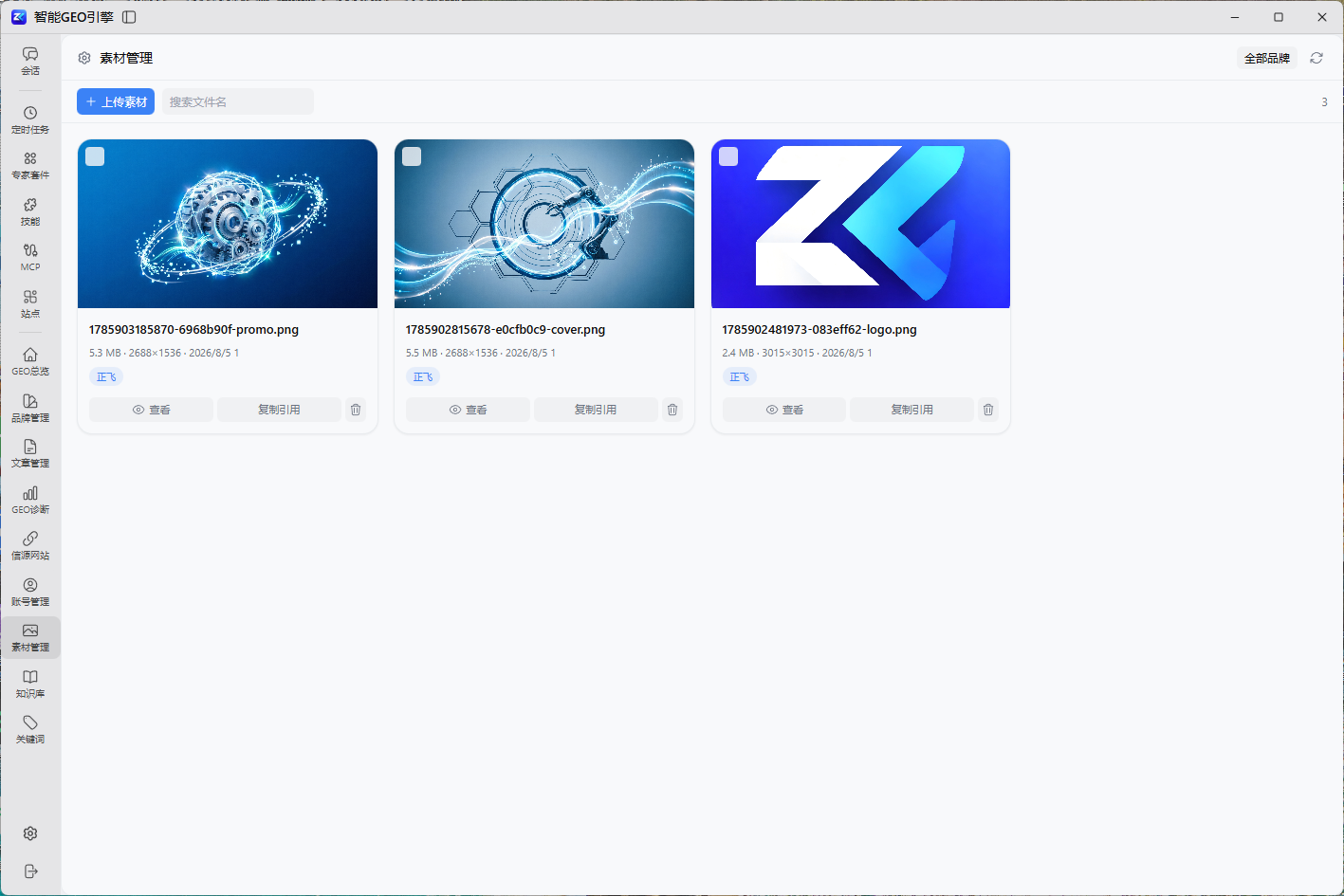Click 复制引用 for promo.png
This screenshot has height=896, width=1344.
click(279, 410)
